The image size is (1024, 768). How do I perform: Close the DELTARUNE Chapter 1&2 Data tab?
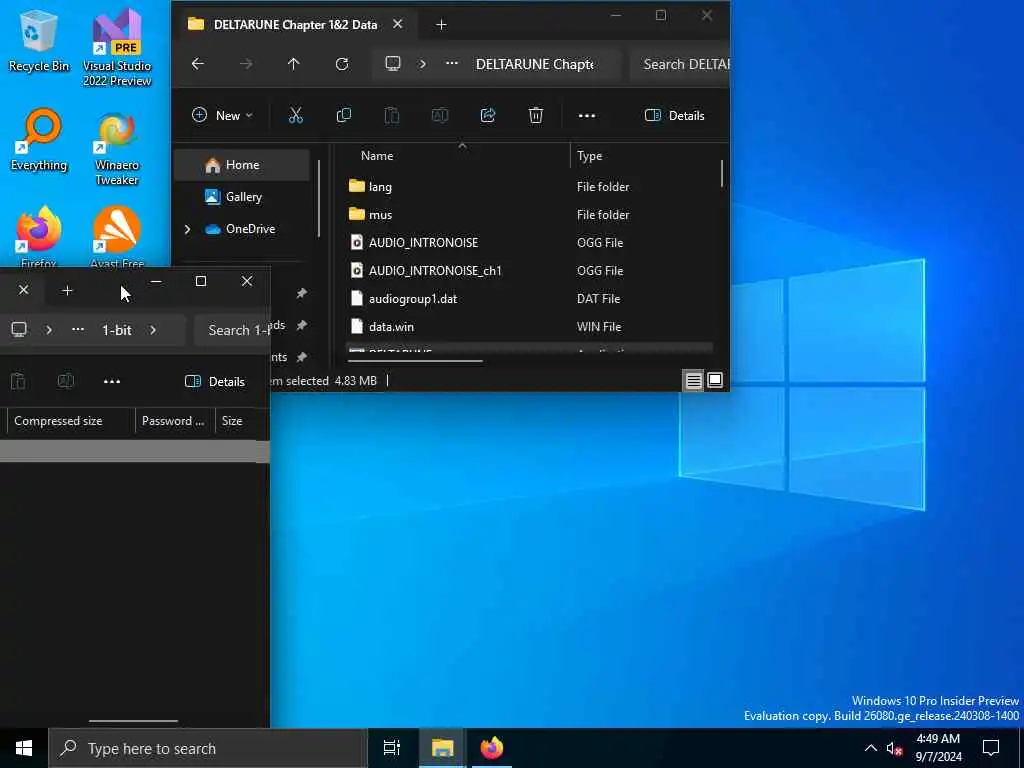click(x=398, y=25)
